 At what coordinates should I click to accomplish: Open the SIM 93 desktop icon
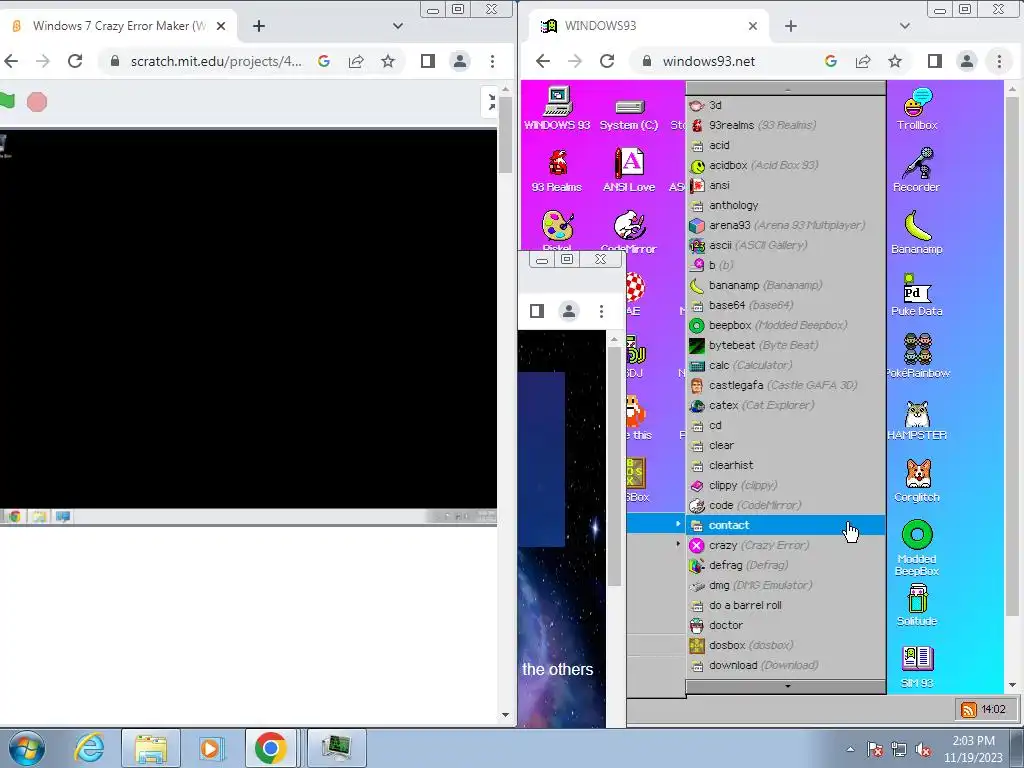pos(917,666)
